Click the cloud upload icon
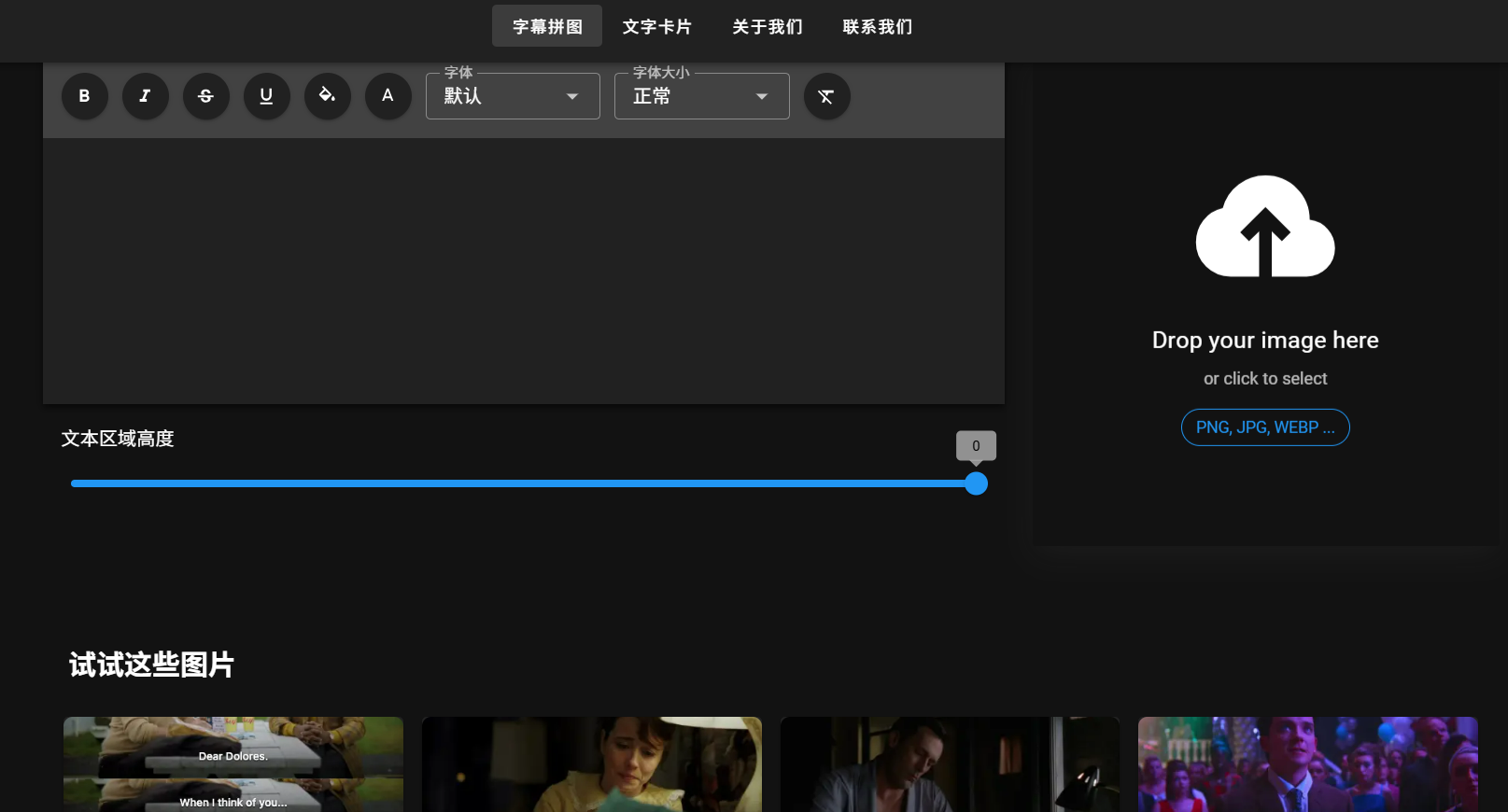This screenshot has width=1508, height=812. pos(1265,227)
